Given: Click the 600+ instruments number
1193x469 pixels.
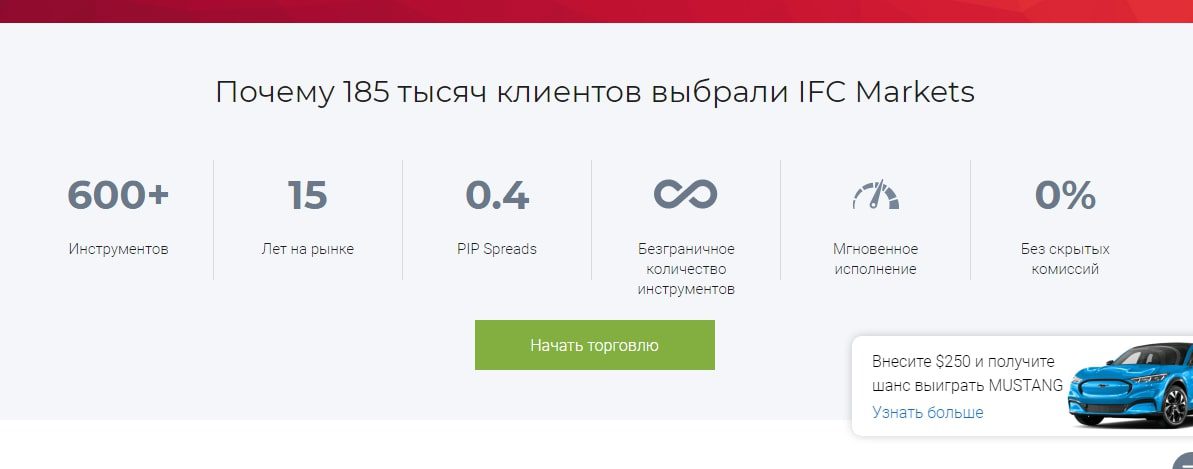Looking at the screenshot, I should click(x=118, y=195).
